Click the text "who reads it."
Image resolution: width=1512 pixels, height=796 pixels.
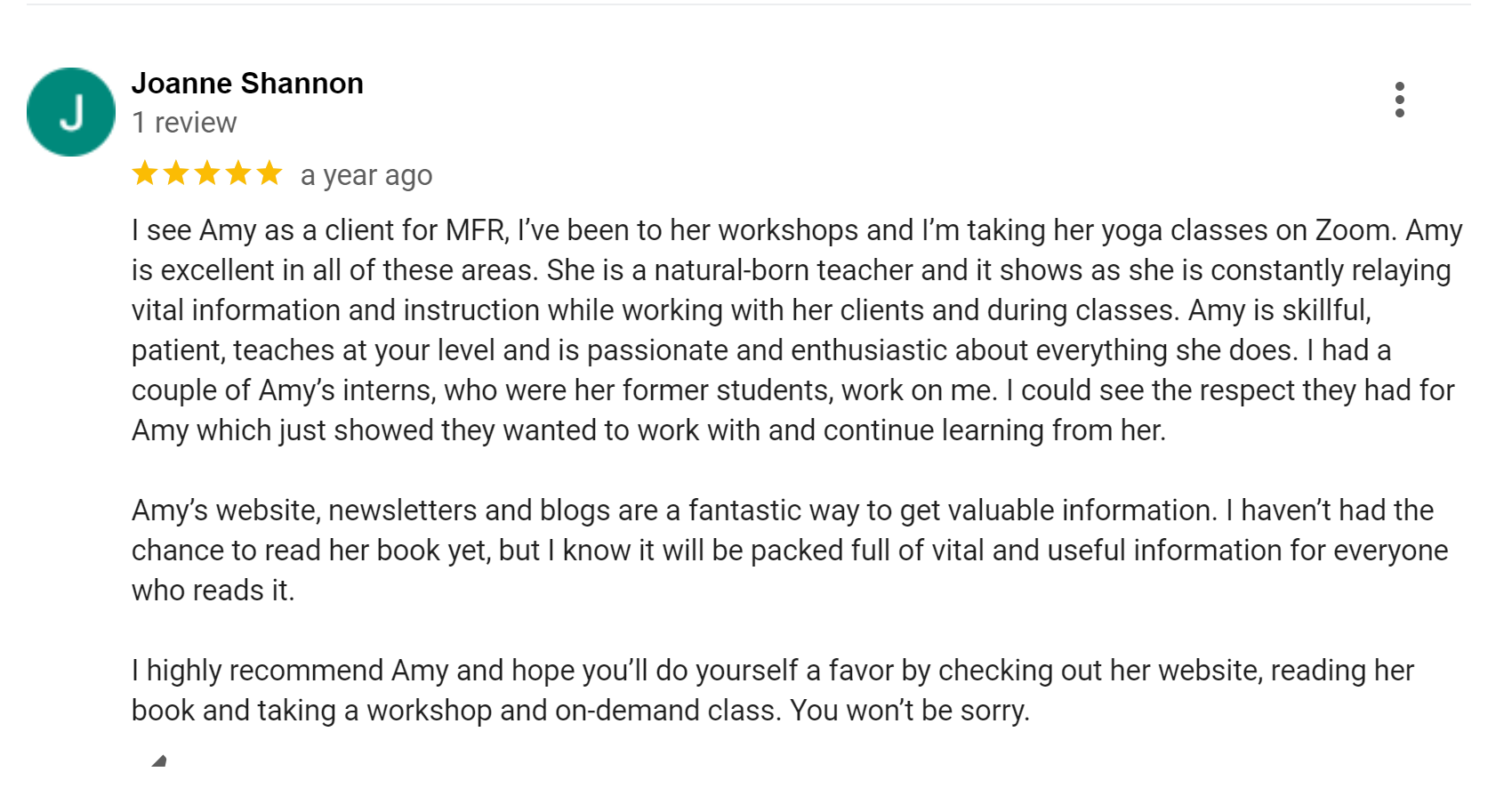point(213,591)
